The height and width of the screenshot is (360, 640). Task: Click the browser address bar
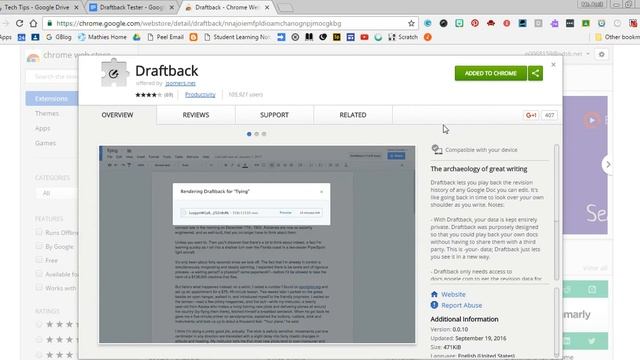pos(231,23)
